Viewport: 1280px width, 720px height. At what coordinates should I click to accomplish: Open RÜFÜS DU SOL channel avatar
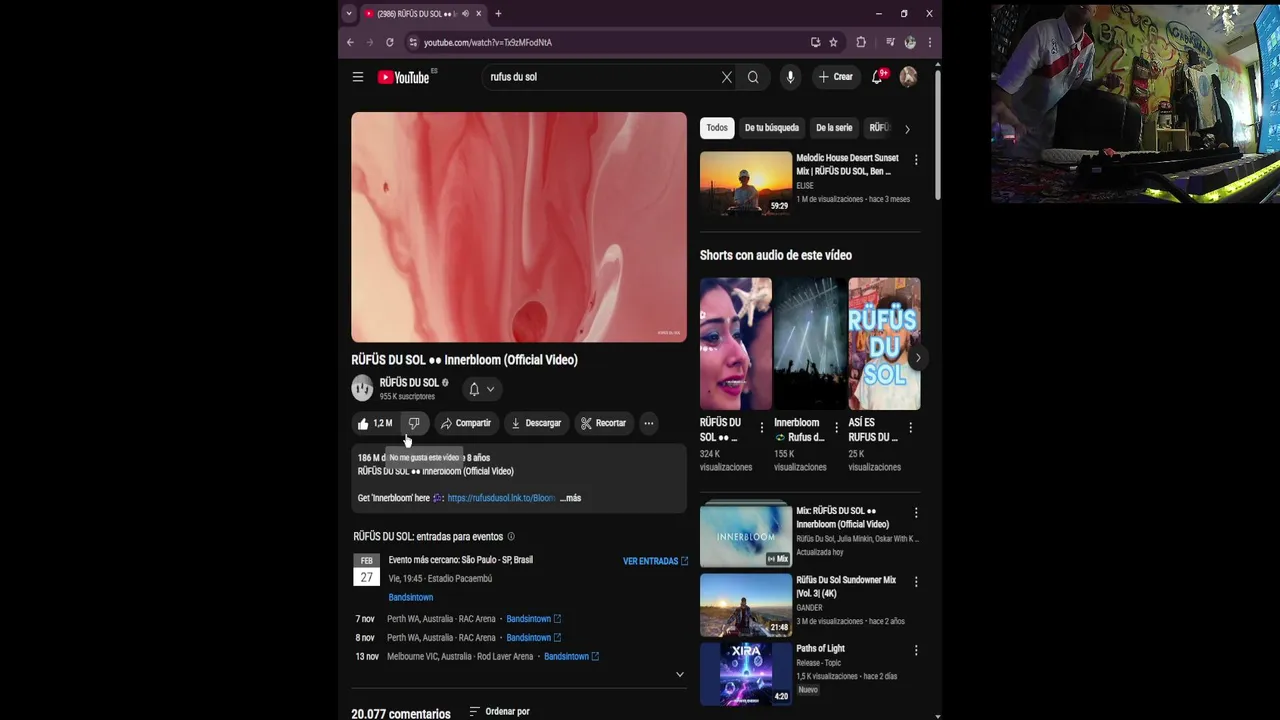pyautogui.click(x=362, y=388)
